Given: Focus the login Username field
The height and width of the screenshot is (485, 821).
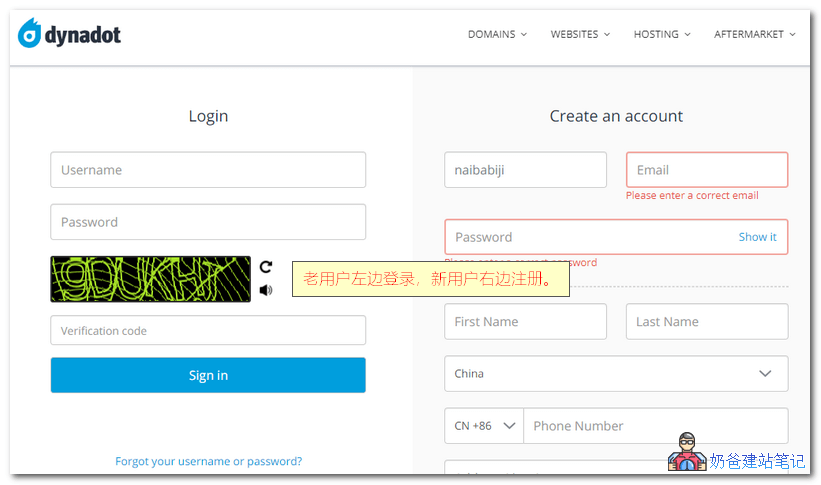Looking at the screenshot, I should (x=208, y=170).
